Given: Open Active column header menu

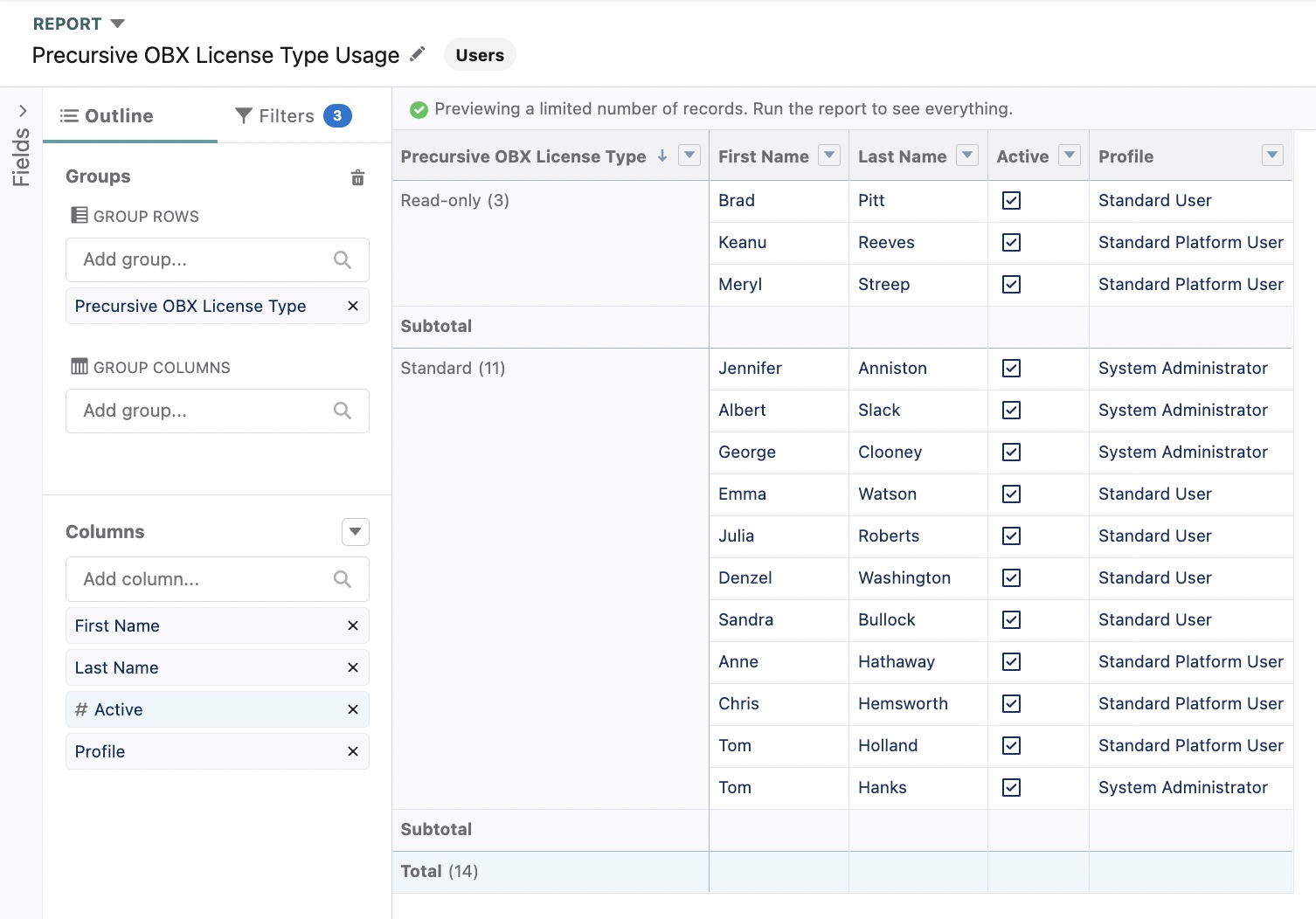Looking at the screenshot, I should click(1070, 155).
